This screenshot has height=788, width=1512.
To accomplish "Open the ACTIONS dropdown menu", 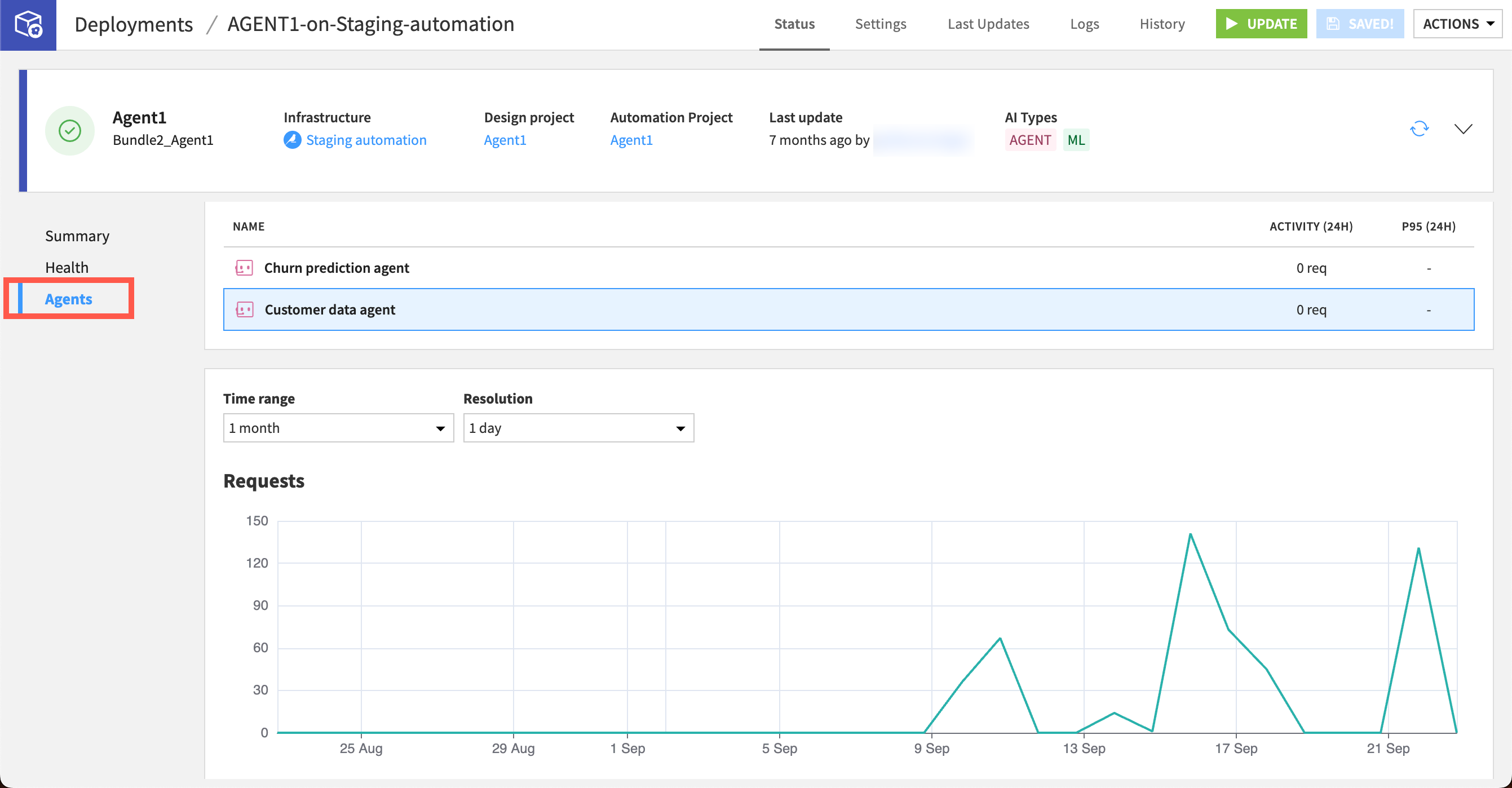I will click(1458, 24).
